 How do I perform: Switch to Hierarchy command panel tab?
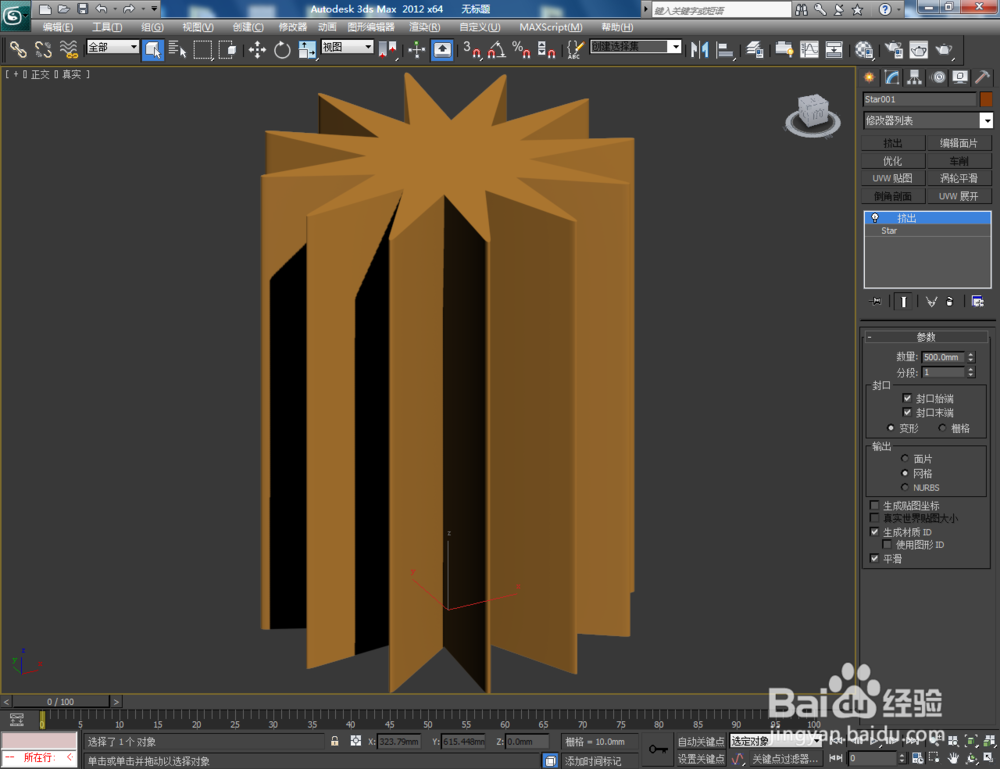coord(915,78)
